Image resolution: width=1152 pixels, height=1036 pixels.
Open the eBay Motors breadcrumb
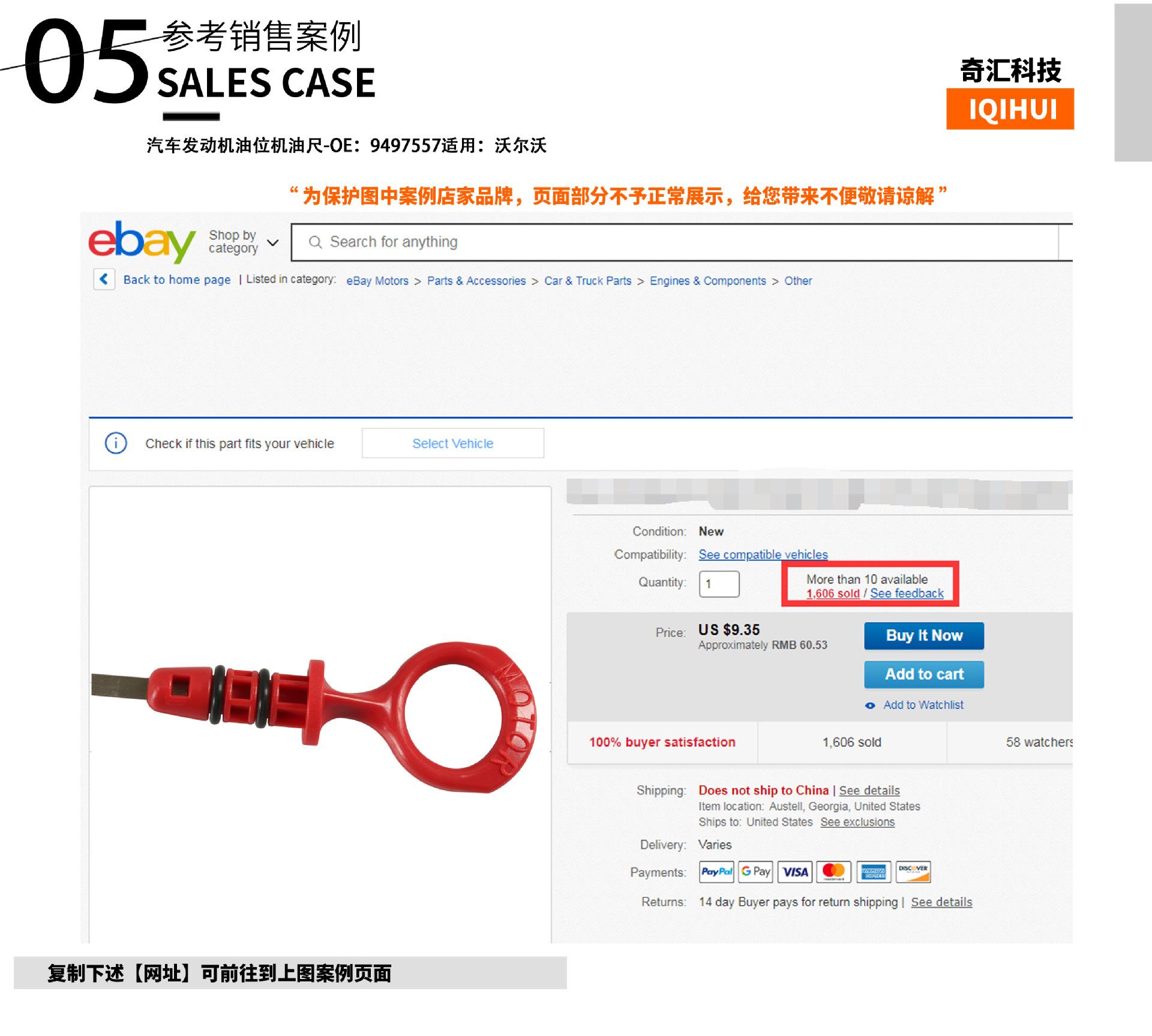(377, 281)
